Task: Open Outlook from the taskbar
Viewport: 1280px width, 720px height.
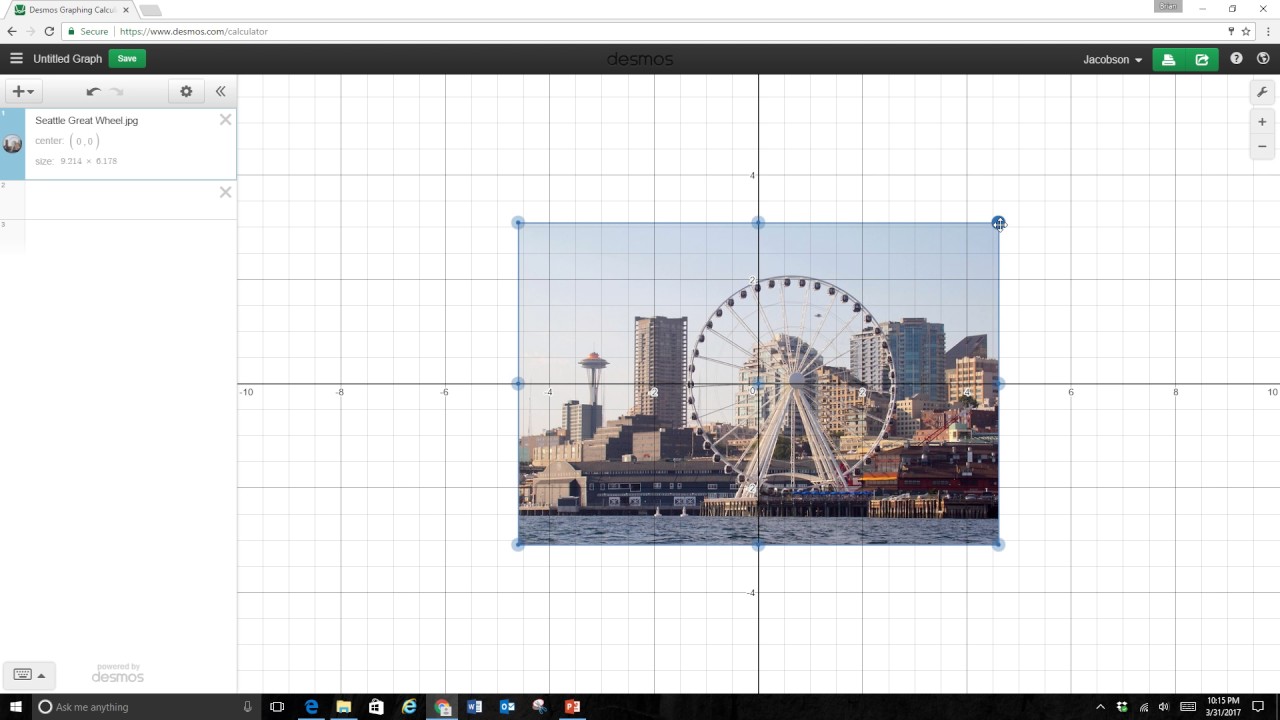Action: (x=507, y=707)
